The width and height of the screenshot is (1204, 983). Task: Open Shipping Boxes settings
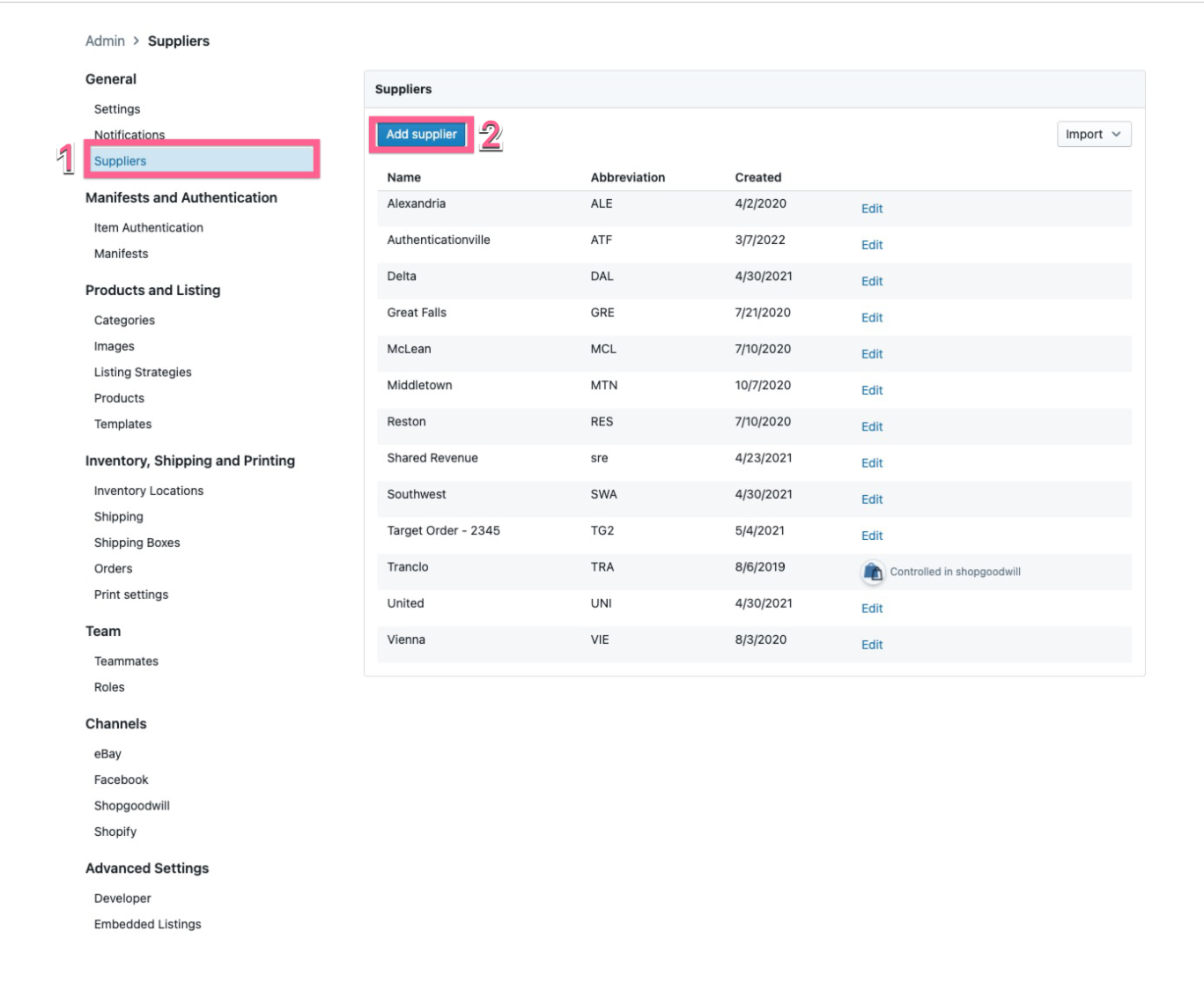coord(137,543)
